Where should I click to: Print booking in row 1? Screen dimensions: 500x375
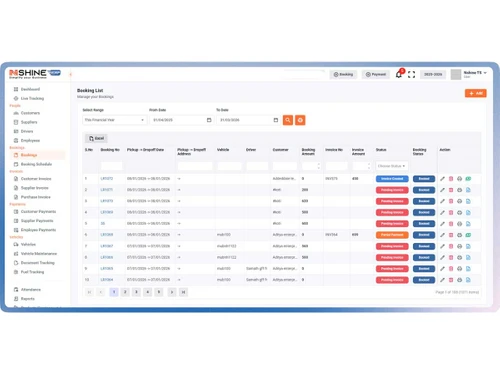[459, 179]
